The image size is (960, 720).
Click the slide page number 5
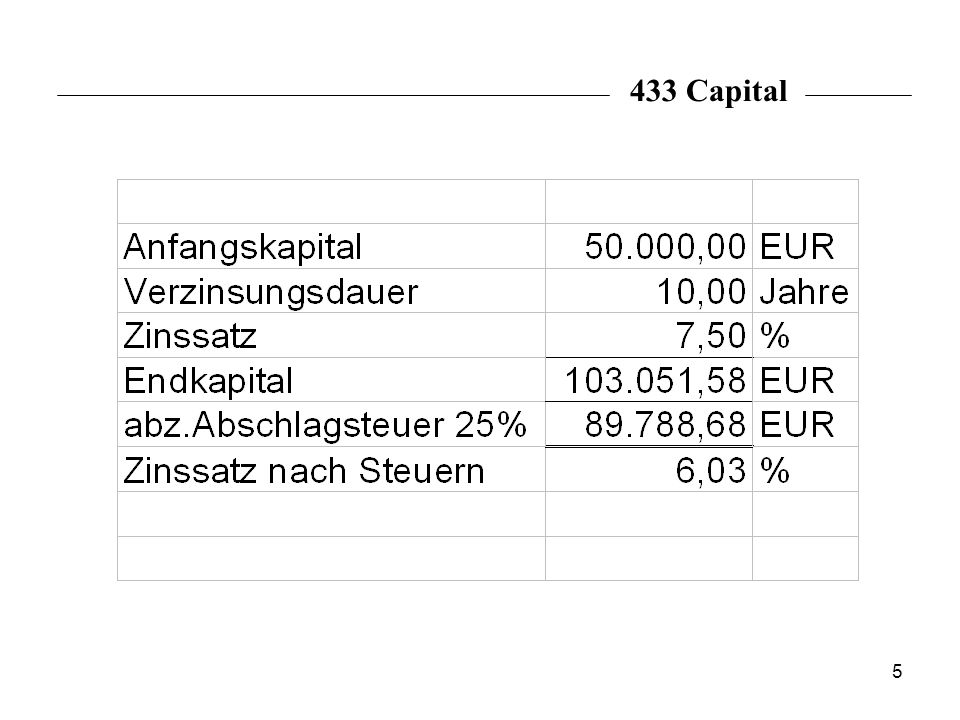point(897,672)
